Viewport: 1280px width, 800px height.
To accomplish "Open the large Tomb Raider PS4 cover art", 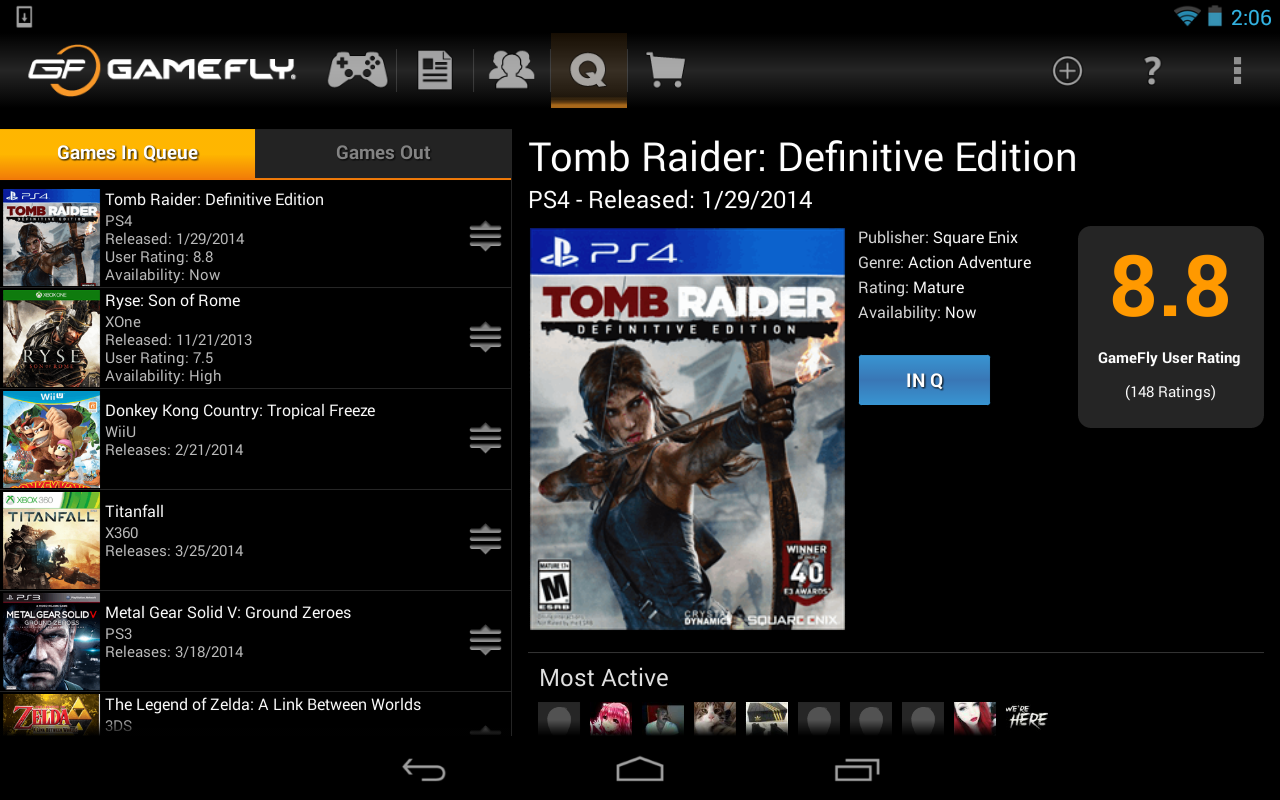I will [687, 429].
